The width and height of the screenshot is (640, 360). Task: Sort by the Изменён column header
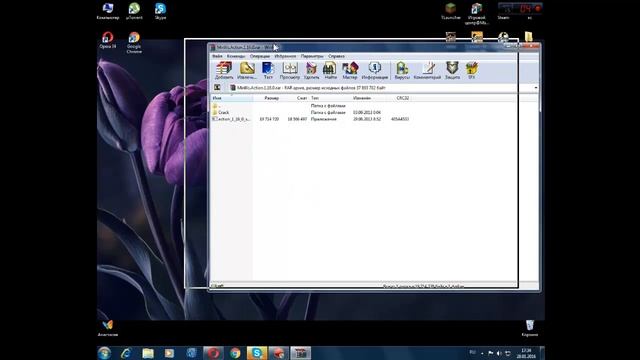tap(369, 98)
